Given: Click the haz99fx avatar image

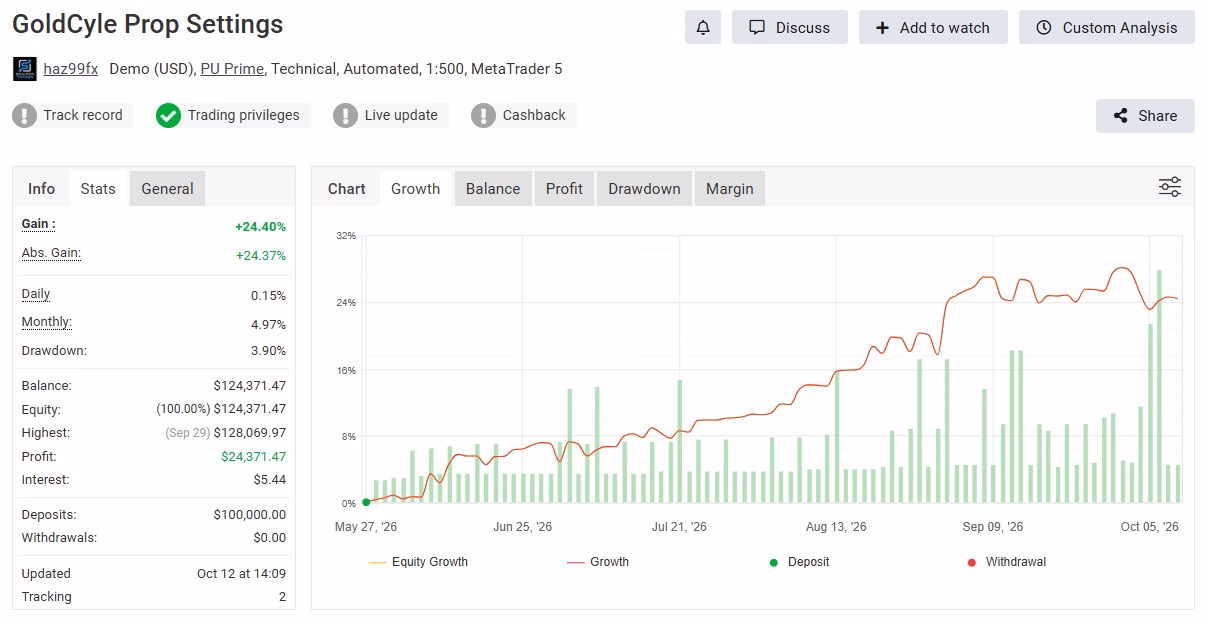Looking at the screenshot, I should [25, 69].
